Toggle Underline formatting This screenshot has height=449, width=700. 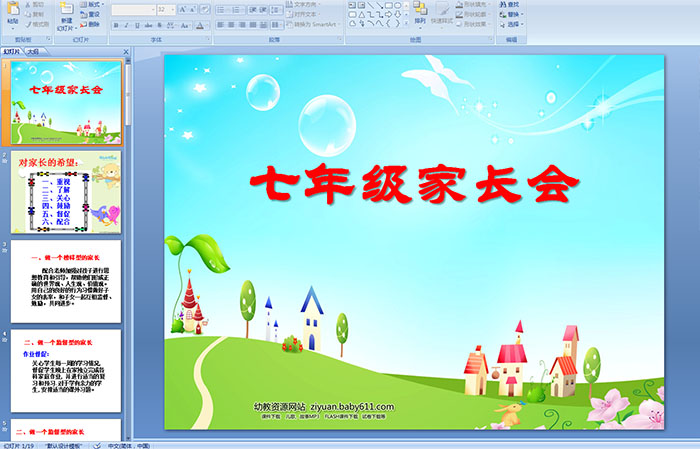(137, 25)
